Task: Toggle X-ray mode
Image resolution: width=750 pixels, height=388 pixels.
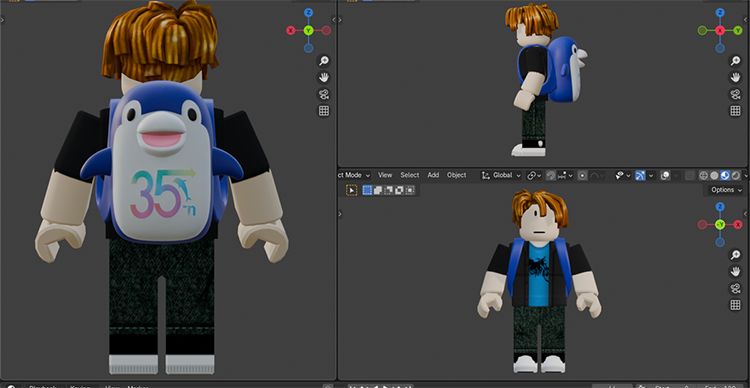Action: [x=690, y=176]
